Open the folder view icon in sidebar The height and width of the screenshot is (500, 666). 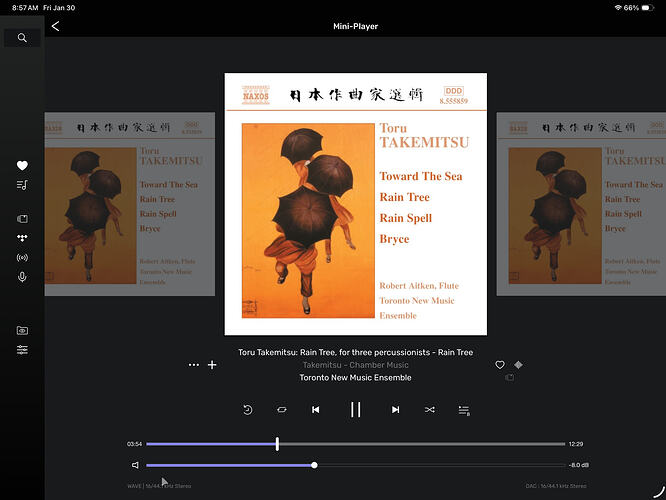tap(22, 331)
